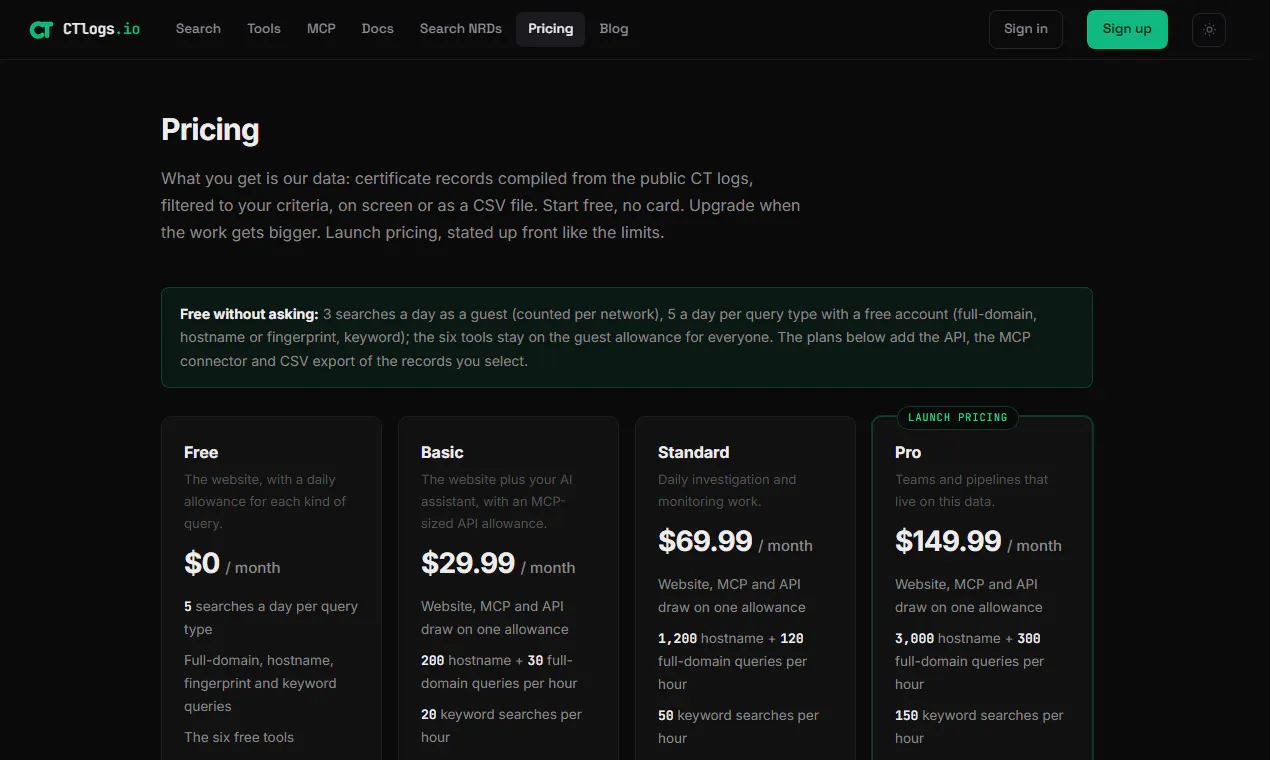Click the Basic plan title
The image size is (1270, 760).
442,452
